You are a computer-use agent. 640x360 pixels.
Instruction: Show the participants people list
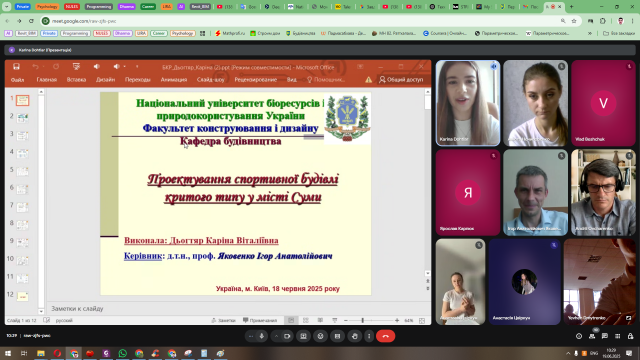click(x=592, y=336)
